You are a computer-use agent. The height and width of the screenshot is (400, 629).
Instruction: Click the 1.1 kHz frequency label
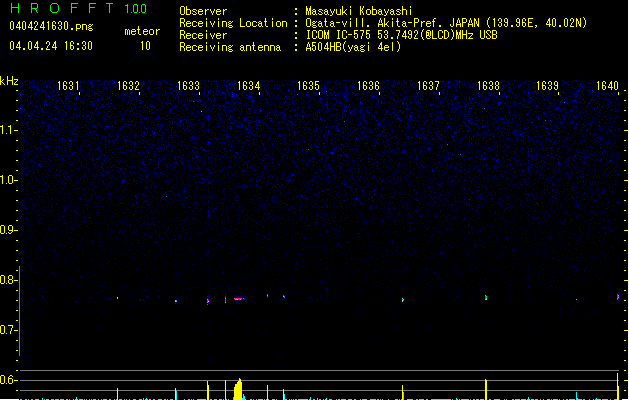[x=8, y=130]
